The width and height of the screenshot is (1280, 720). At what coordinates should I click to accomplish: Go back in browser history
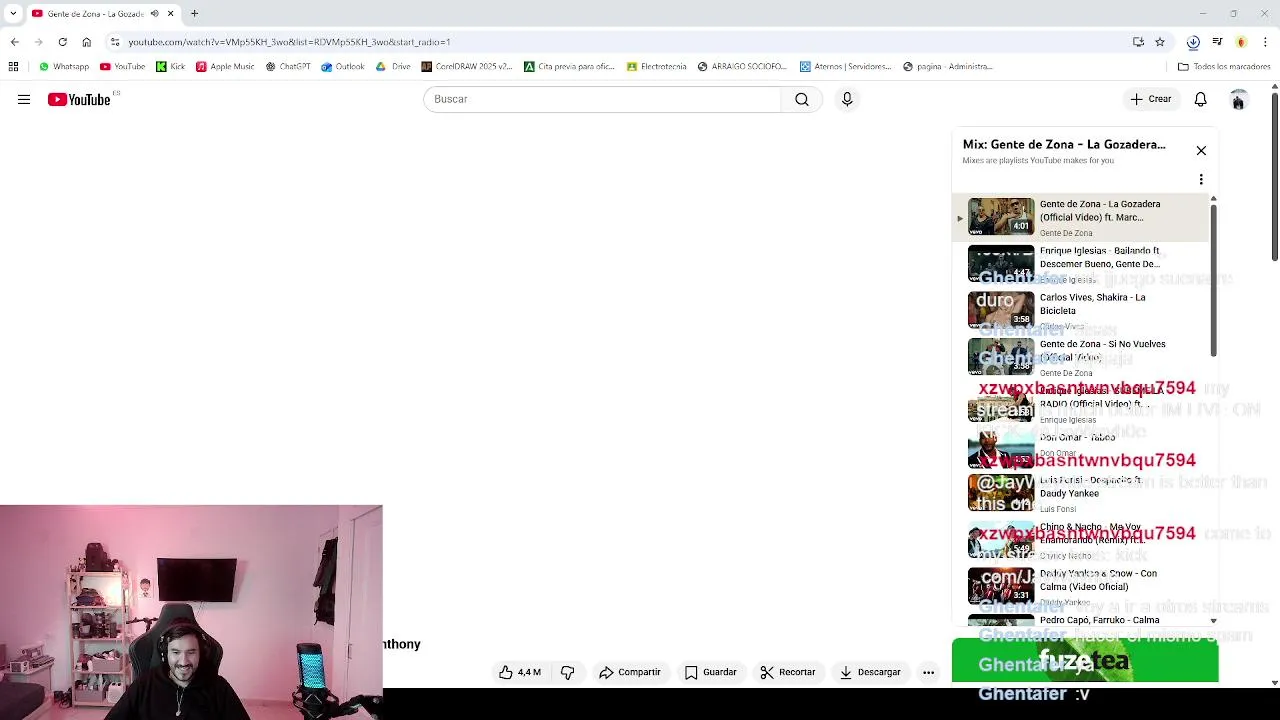[14, 42]
